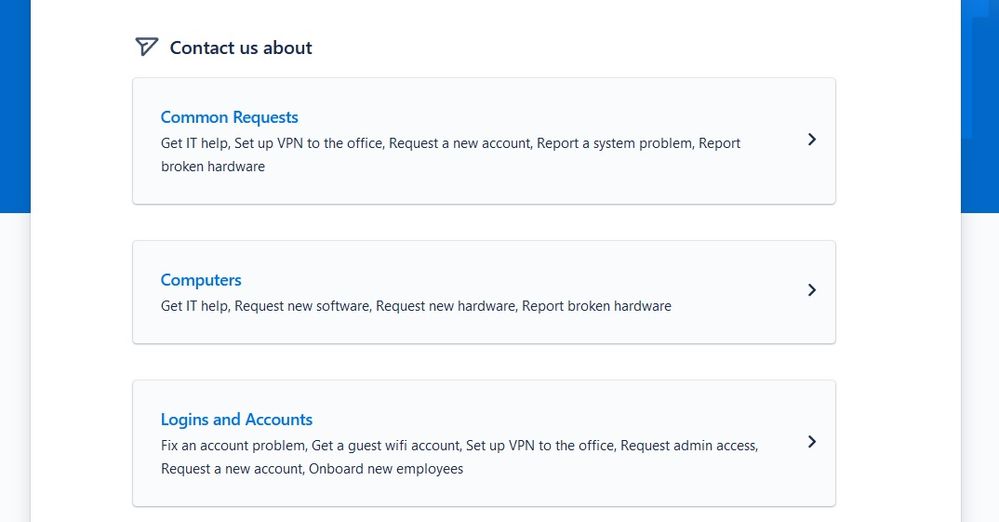Open the Computers category link
The height and width of the screenshot is (522, 999).
[201, 280]
